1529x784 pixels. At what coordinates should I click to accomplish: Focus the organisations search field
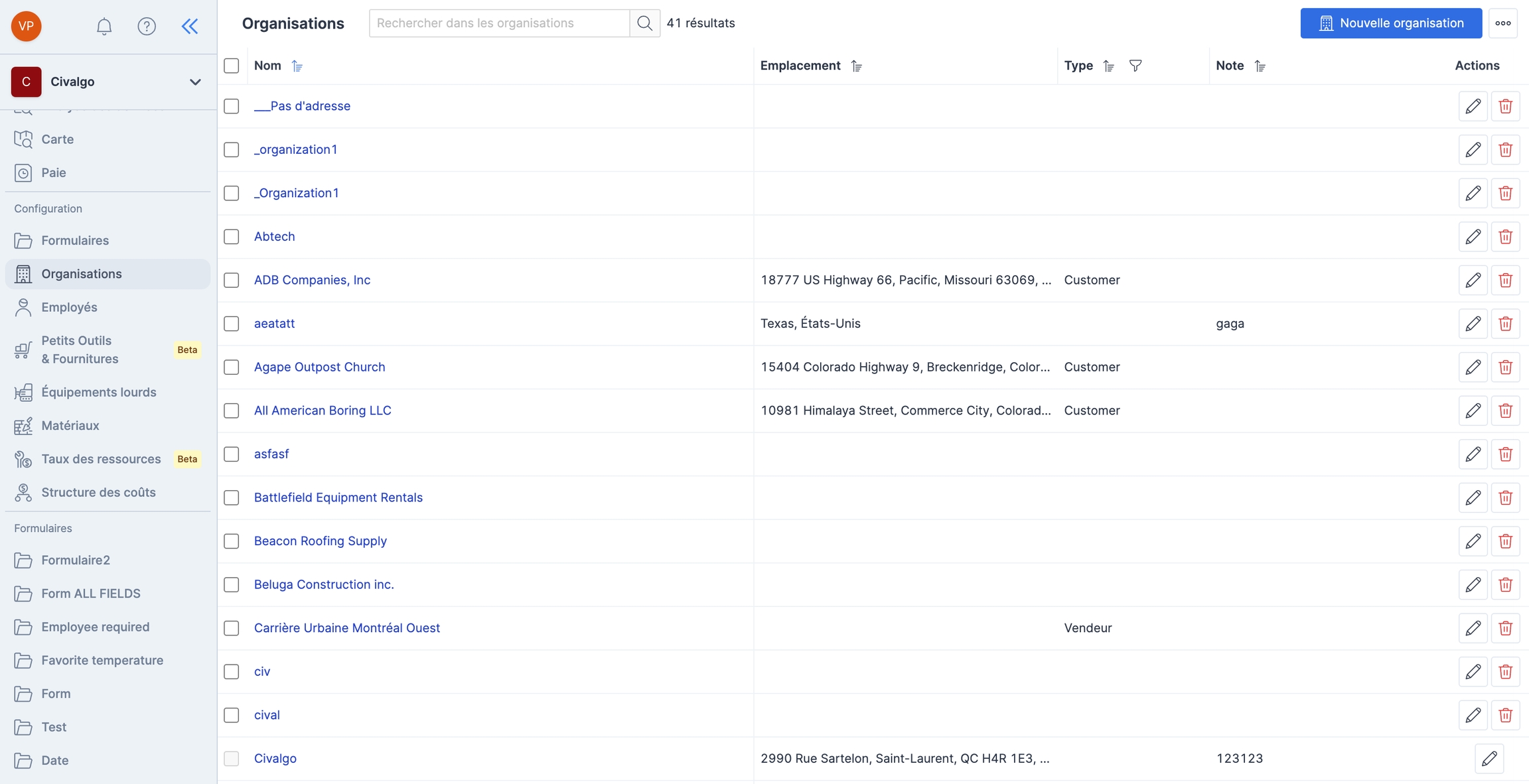pos(499,23)
